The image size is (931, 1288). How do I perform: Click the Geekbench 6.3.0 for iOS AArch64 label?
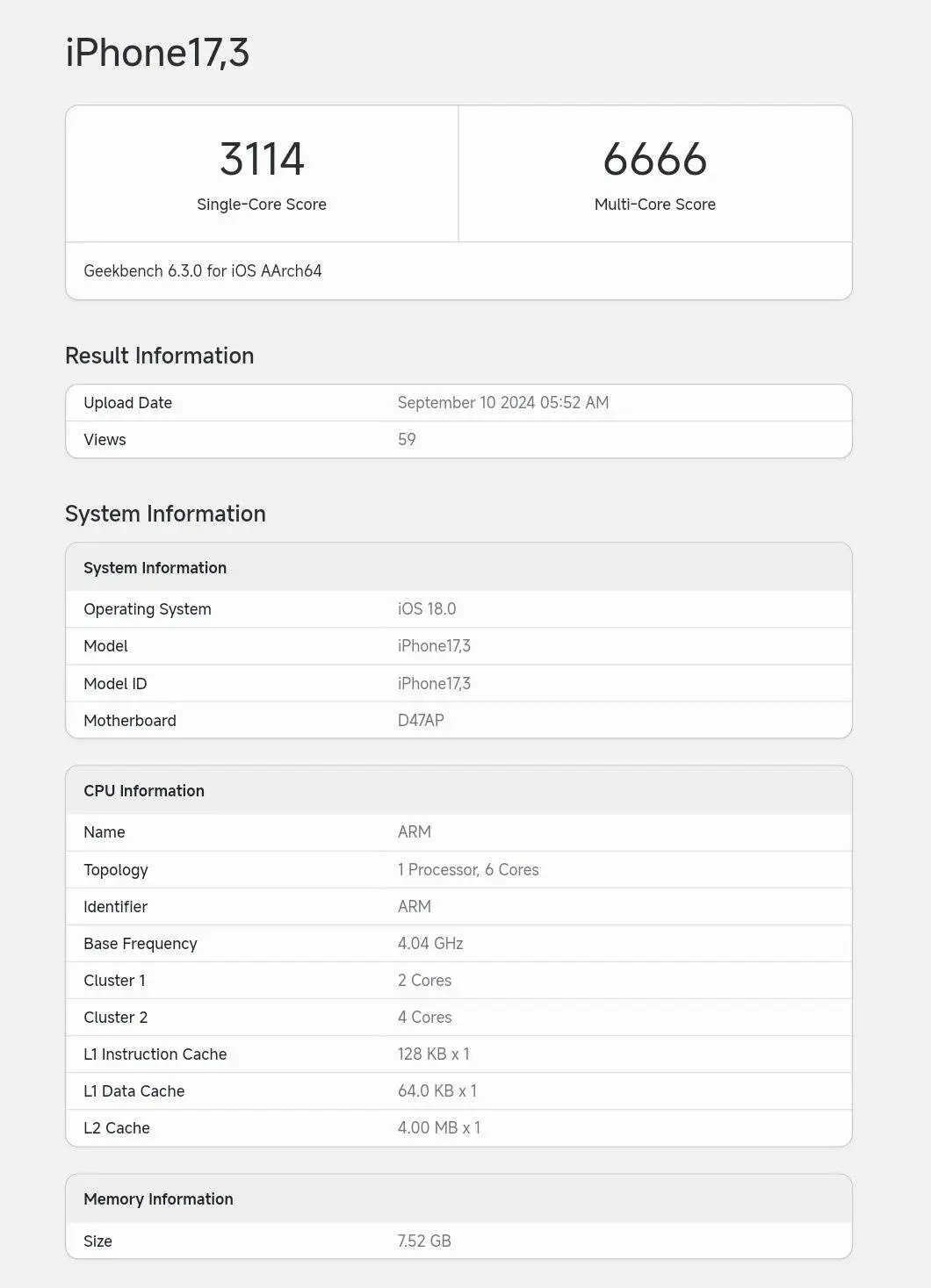coord(203,270)
